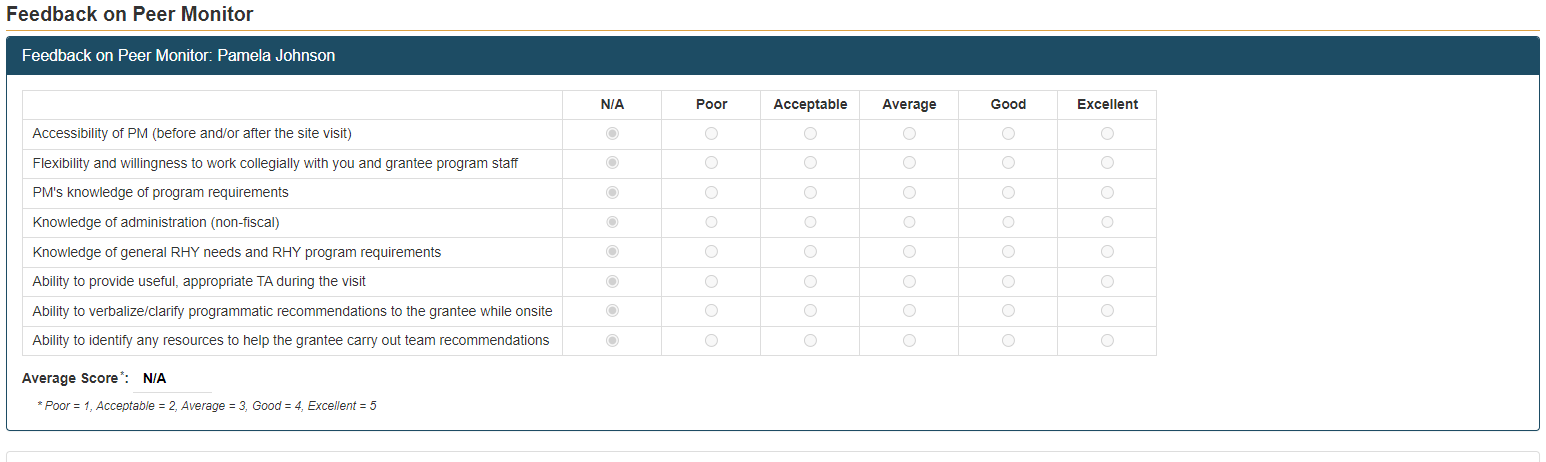Select Poor for Accessibility of PM

[x=711, y=133]
